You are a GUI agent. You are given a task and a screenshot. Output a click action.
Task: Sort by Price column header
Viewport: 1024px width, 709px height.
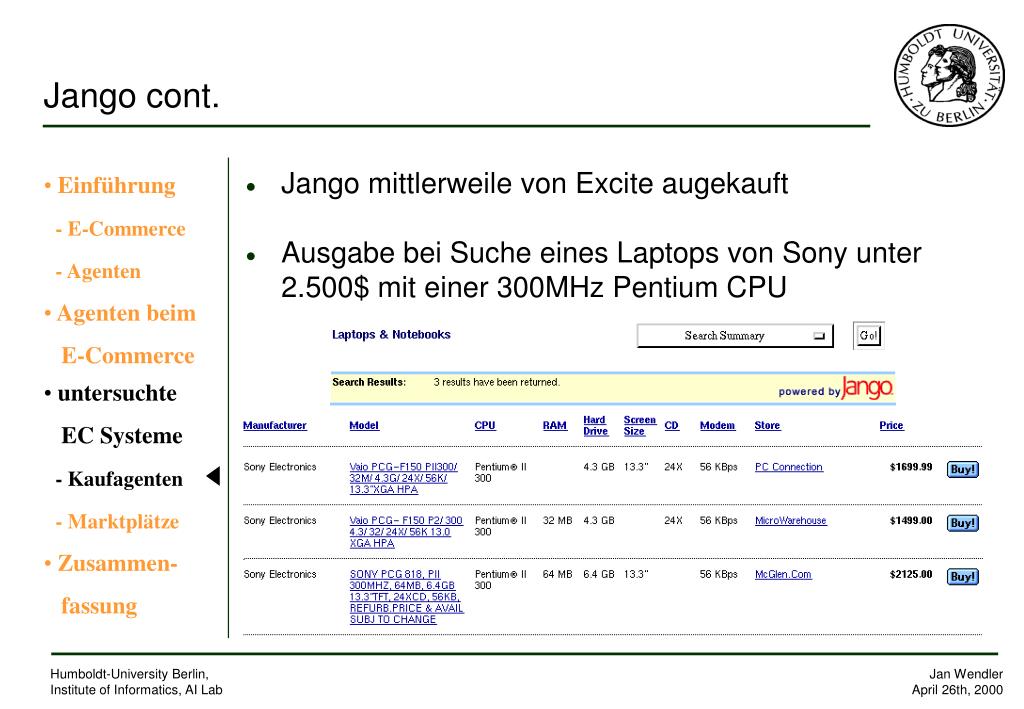point(891,426)
